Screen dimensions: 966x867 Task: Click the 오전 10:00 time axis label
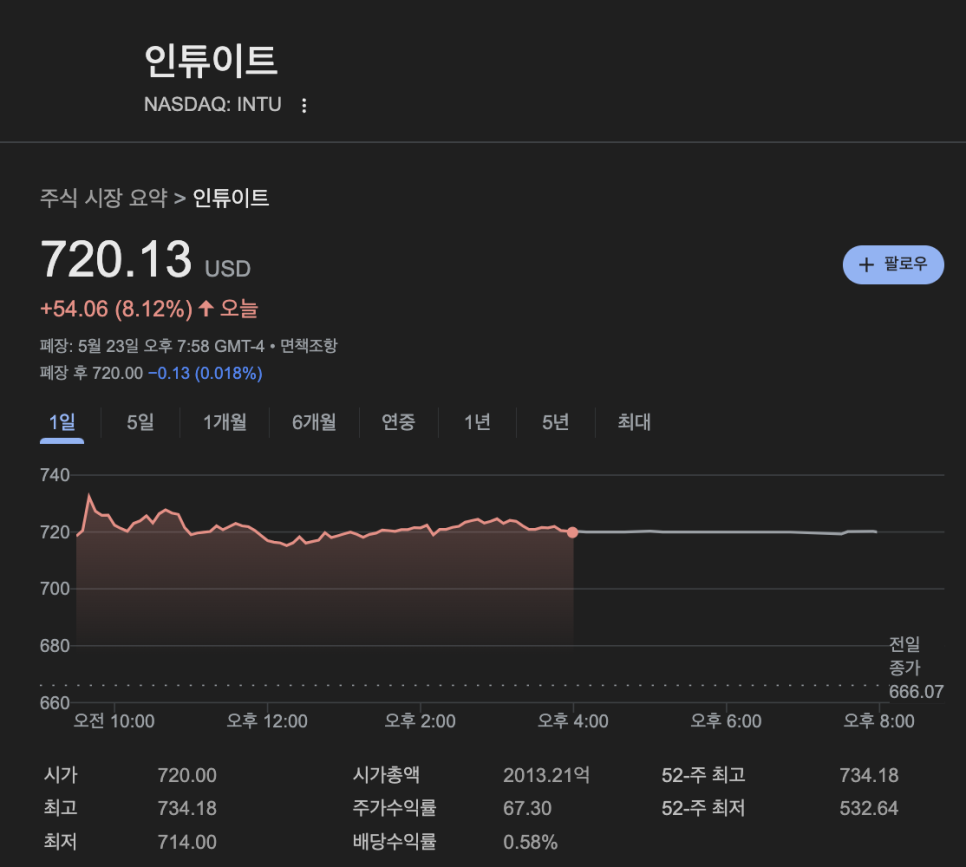(x=114, y=721)
